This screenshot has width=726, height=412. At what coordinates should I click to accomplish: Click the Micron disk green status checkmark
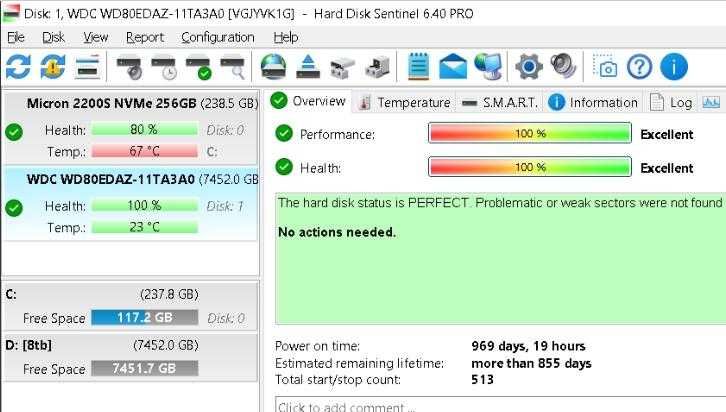coord(14,132)
